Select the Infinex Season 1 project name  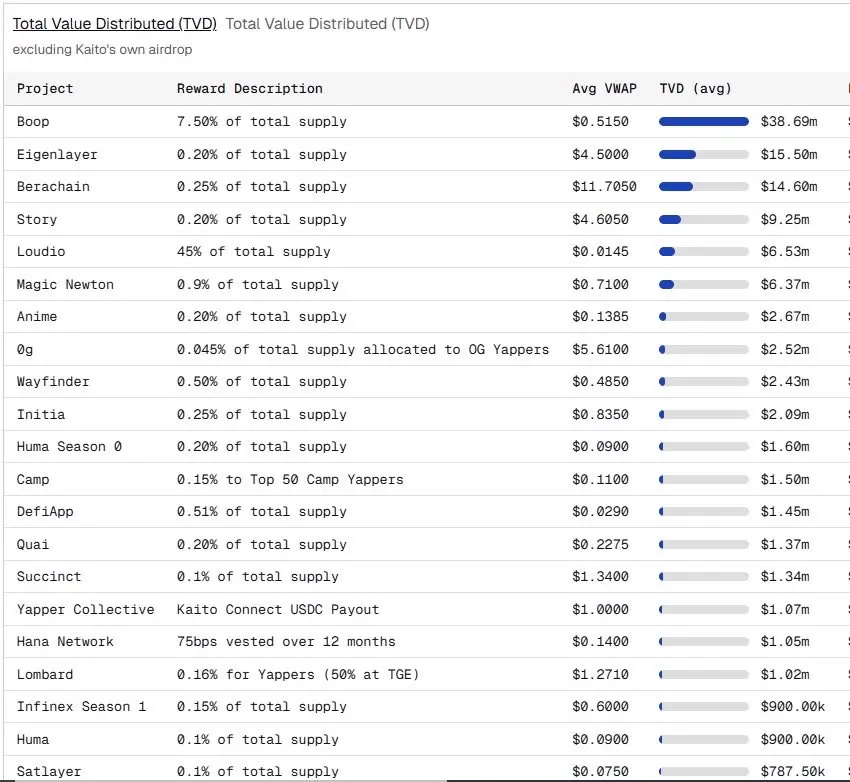pos(81,707)
